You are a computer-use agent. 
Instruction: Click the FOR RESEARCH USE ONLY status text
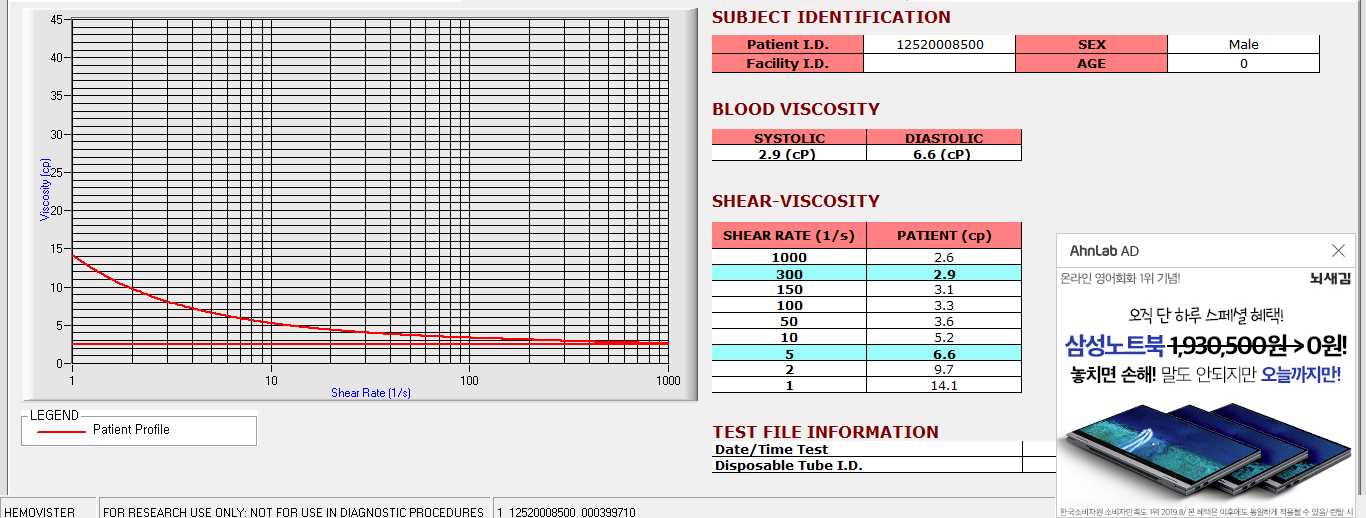(293, 511)
